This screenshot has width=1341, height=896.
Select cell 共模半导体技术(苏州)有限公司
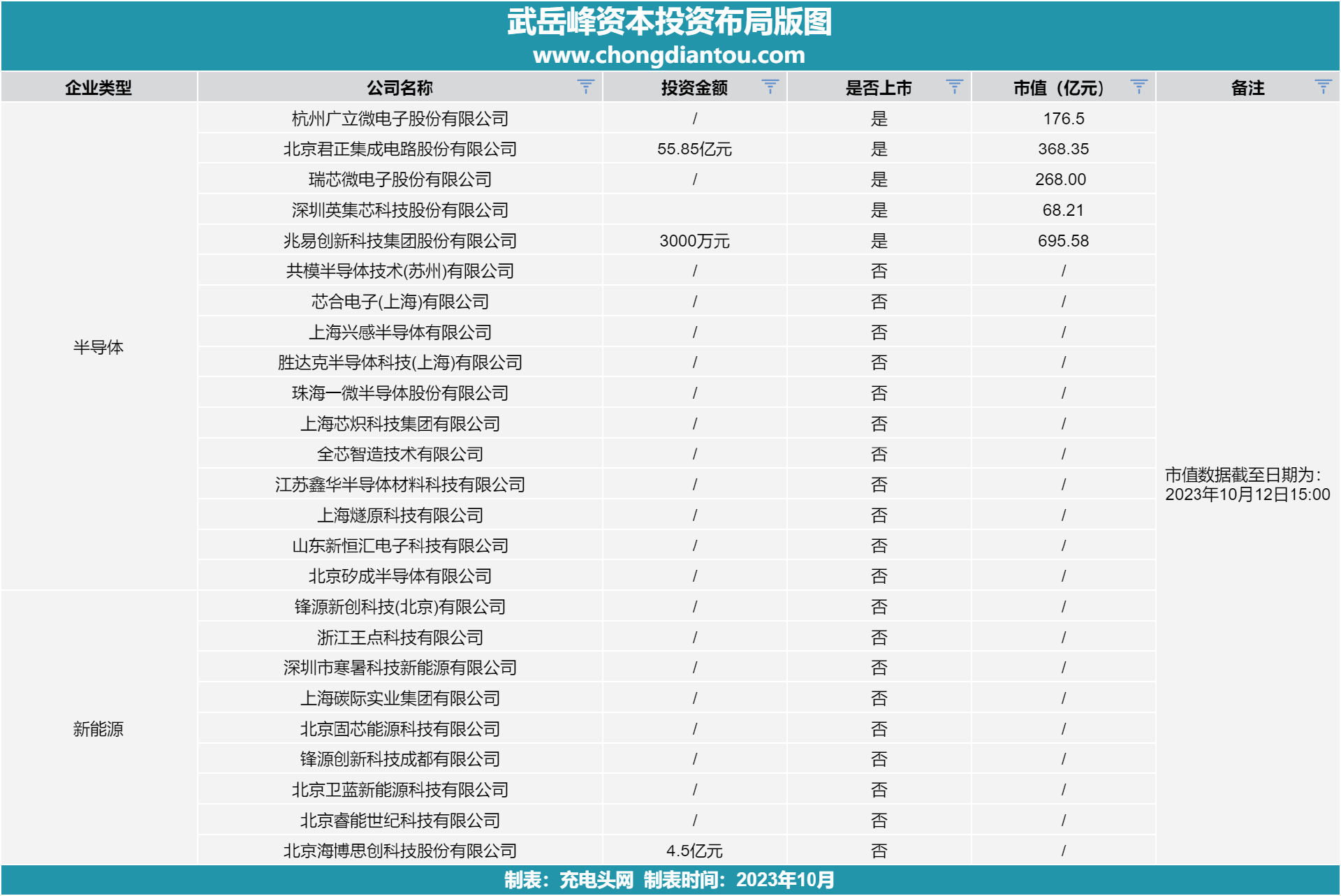[x=400, y=271]
